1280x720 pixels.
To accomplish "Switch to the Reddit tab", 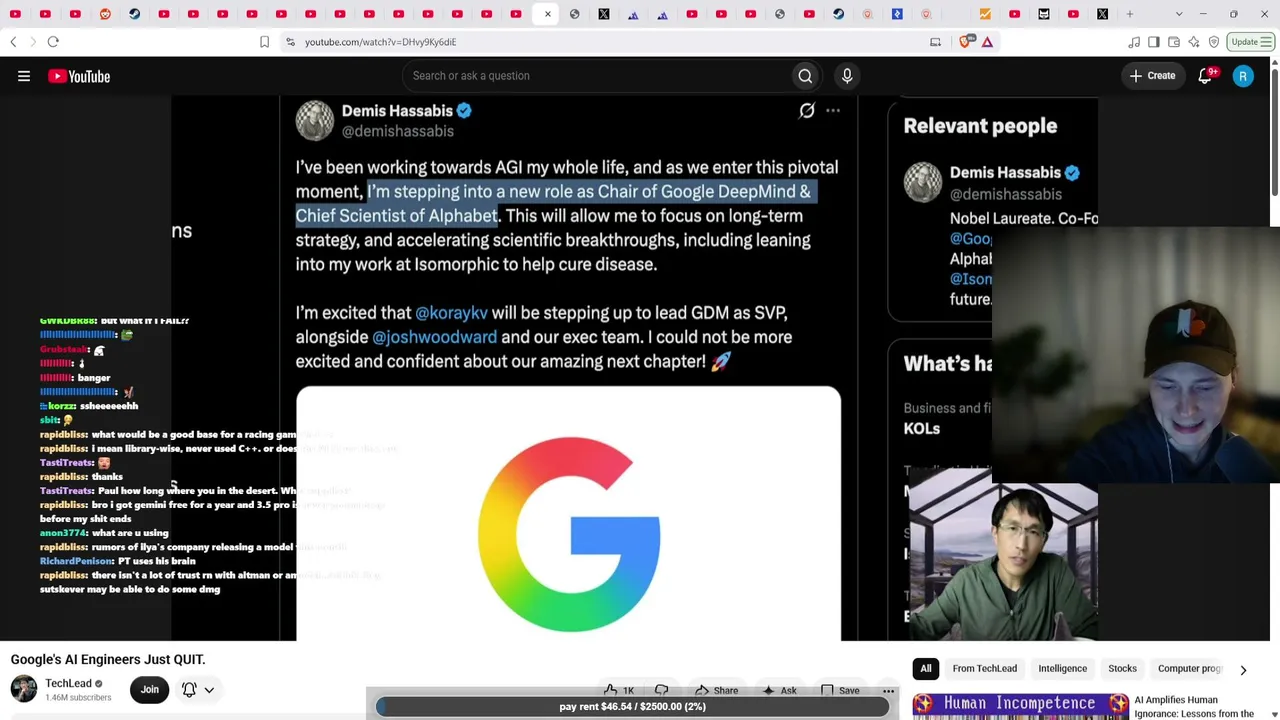I will 105,14.
